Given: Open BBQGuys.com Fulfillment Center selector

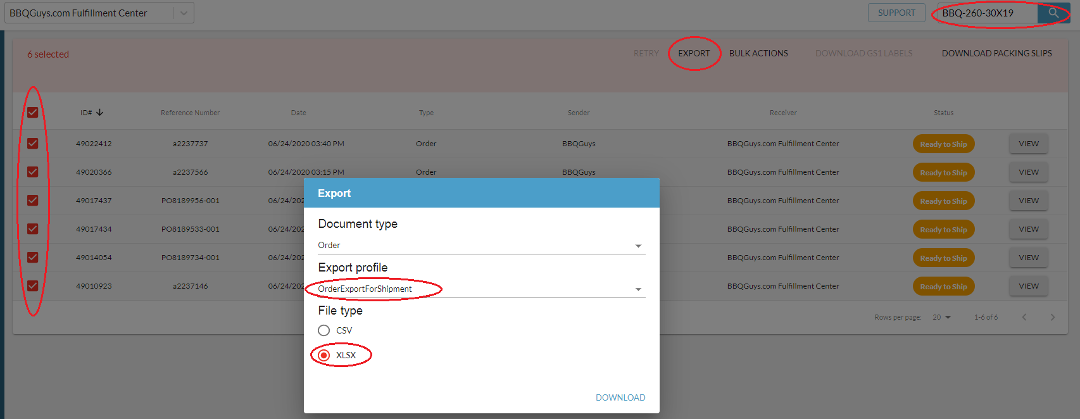Looking at the screenshot, I should [99, 13].
